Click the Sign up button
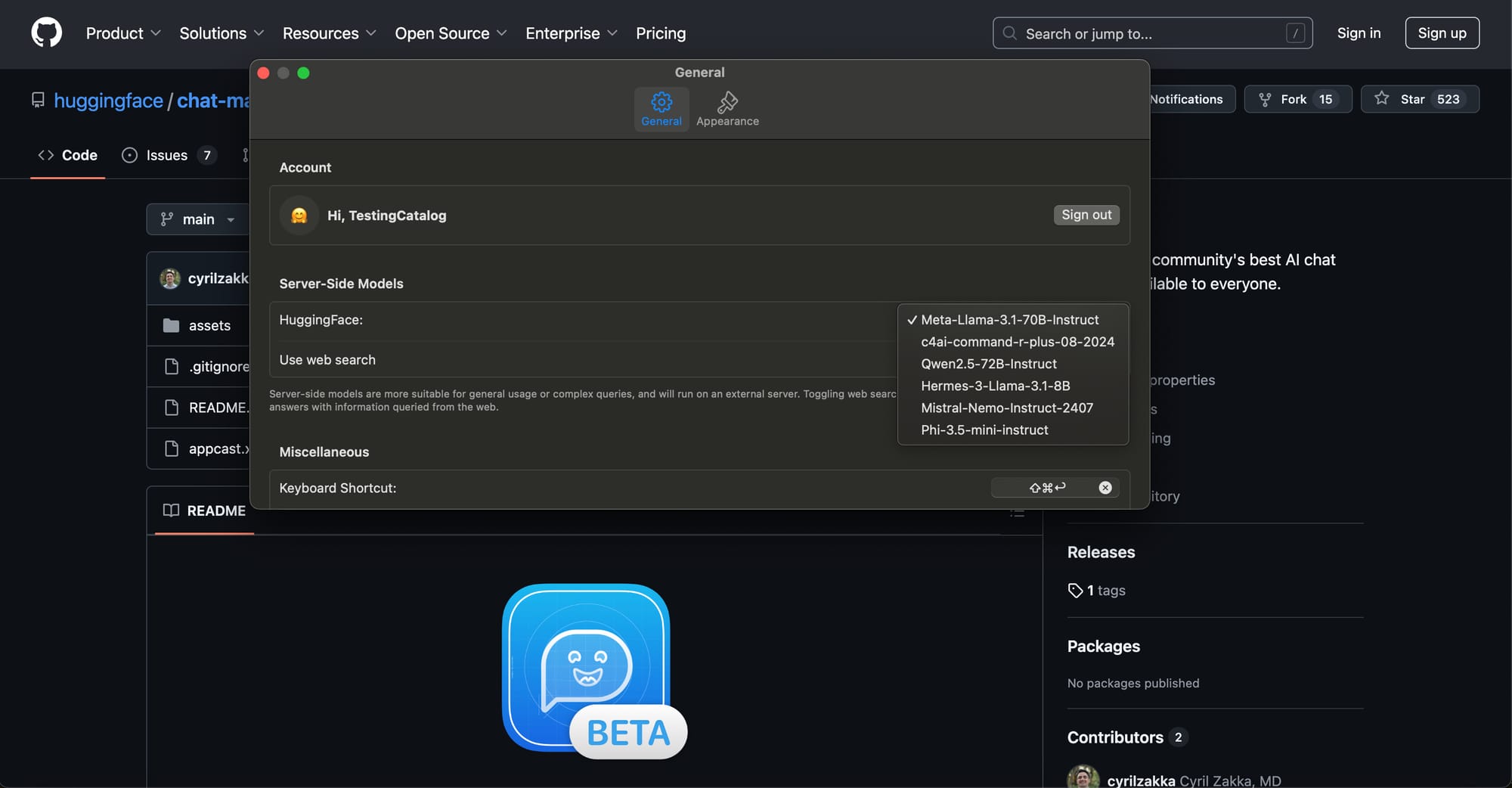 click(x=1442, y=33)
